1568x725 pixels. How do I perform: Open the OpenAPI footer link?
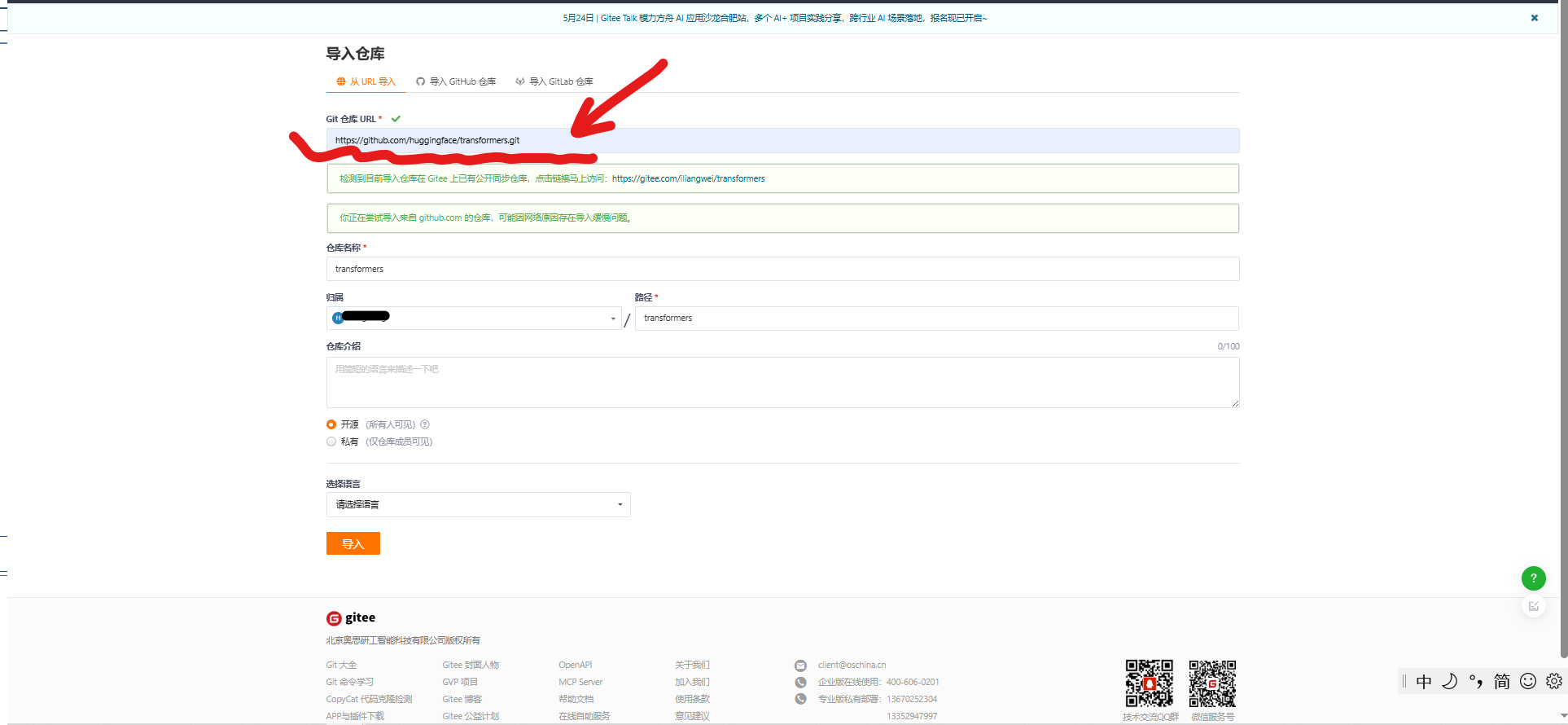click(x=576, y=665)
